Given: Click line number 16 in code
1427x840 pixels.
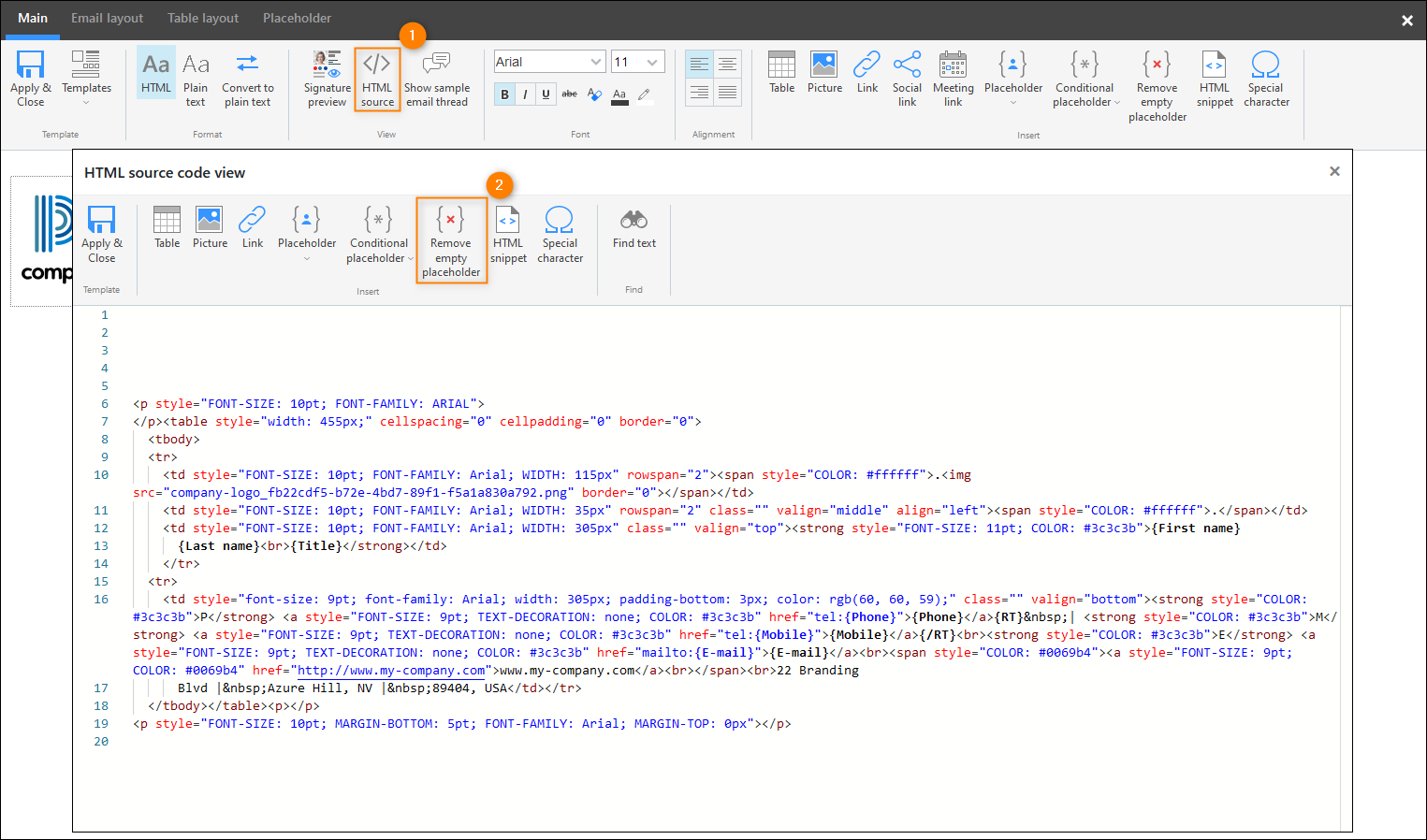Looking at the screenshot, I should [101, 600].
